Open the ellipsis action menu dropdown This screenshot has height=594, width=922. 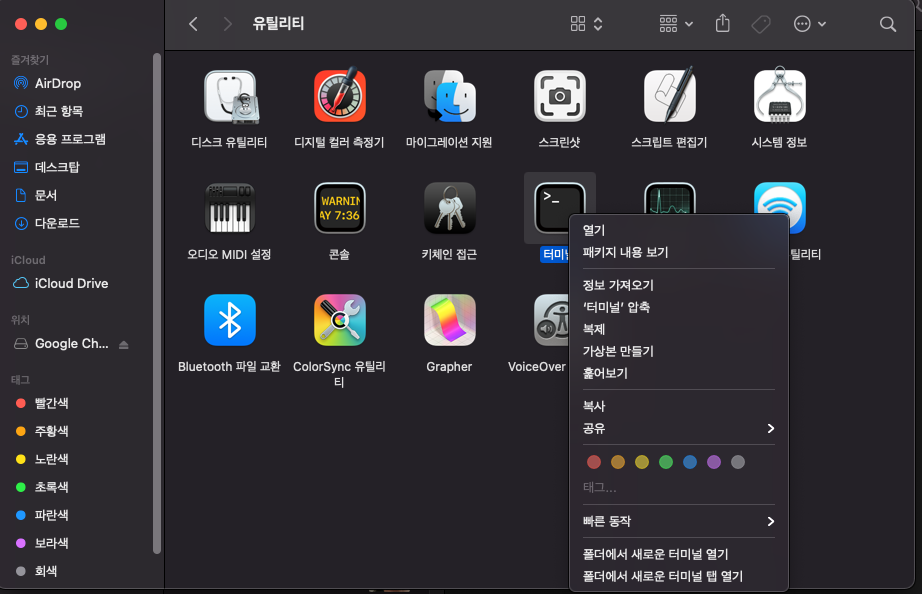pyautogui.click(x=810, y=24)
